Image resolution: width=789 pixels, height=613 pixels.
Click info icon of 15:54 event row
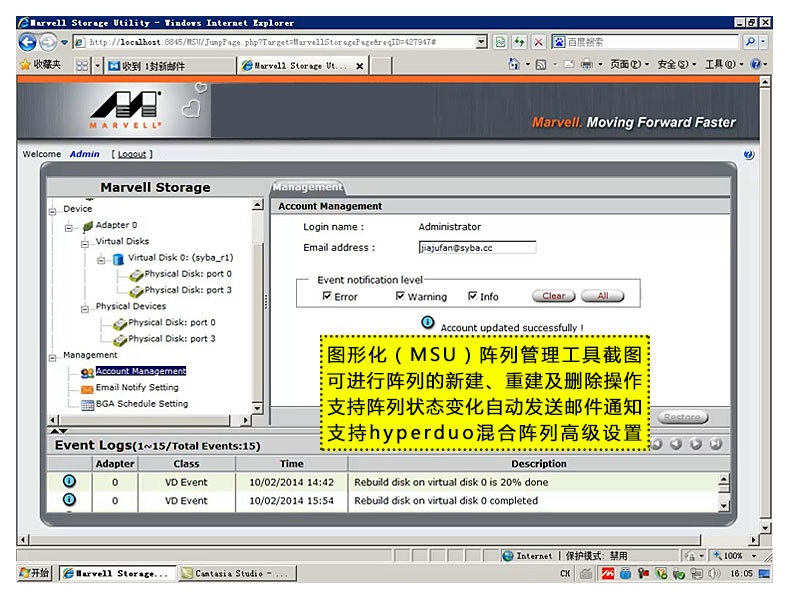(x=69, y=499)
